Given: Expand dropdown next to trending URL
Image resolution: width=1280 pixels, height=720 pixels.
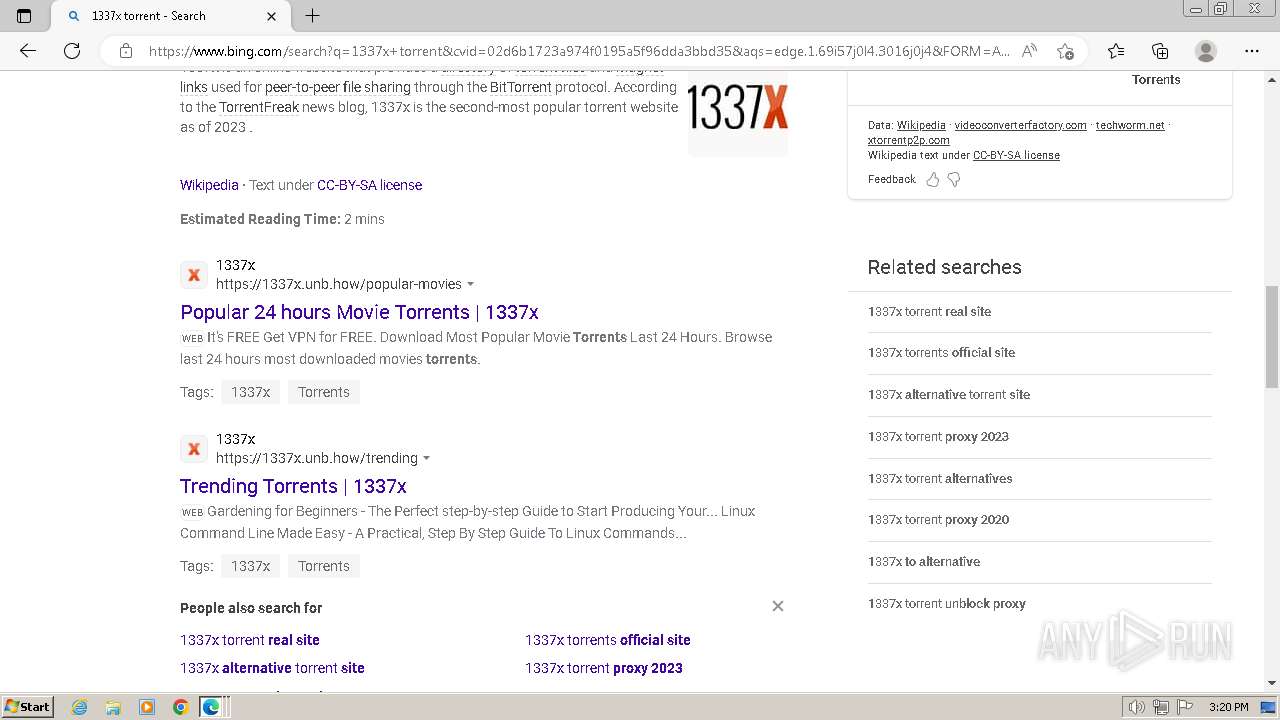Looking at the screenshot, I should point(427,459).
